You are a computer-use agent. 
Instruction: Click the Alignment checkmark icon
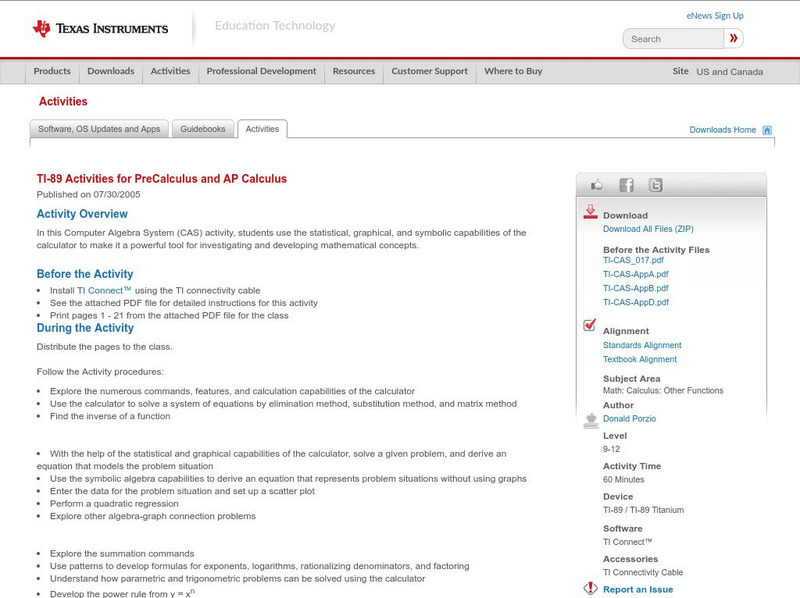coord(590,325)
